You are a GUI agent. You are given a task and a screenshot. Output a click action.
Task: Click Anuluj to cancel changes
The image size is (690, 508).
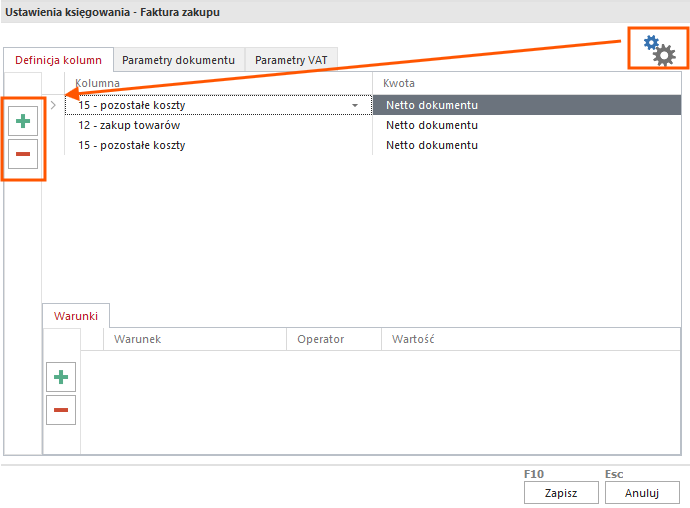click(642, 492)
